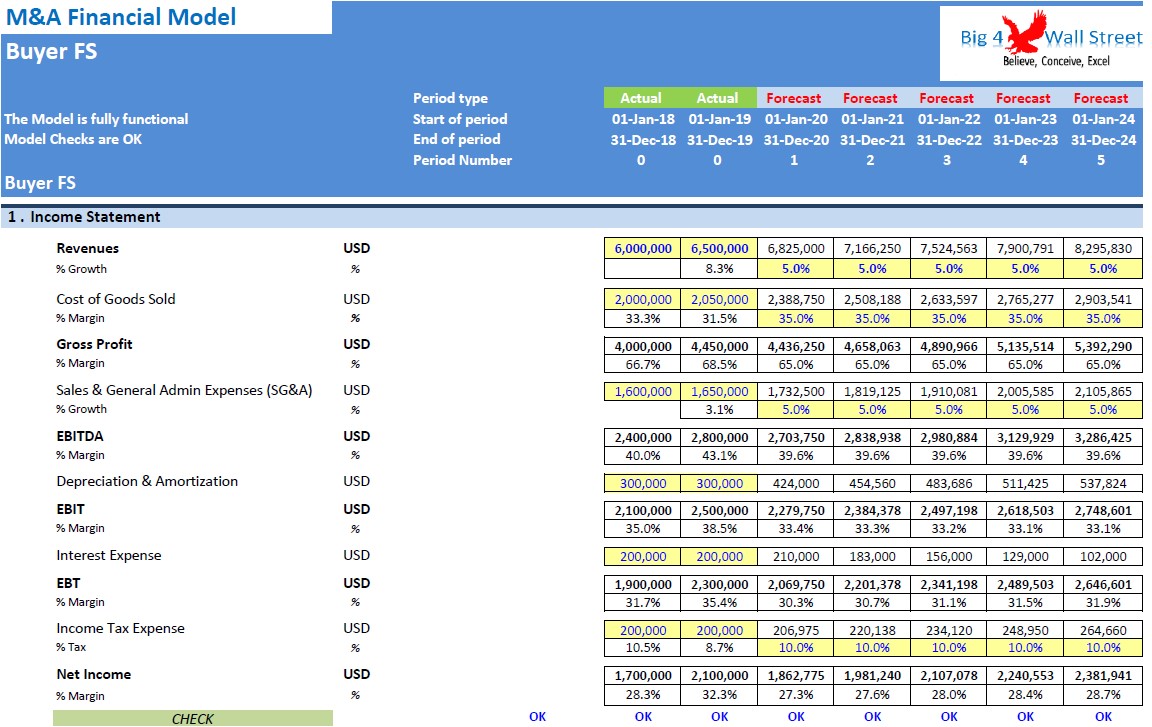The width and height of the screenshot is (1152, 727).
Task: Click the 01-Jan-19 start date cell
Action: point(719,119)
